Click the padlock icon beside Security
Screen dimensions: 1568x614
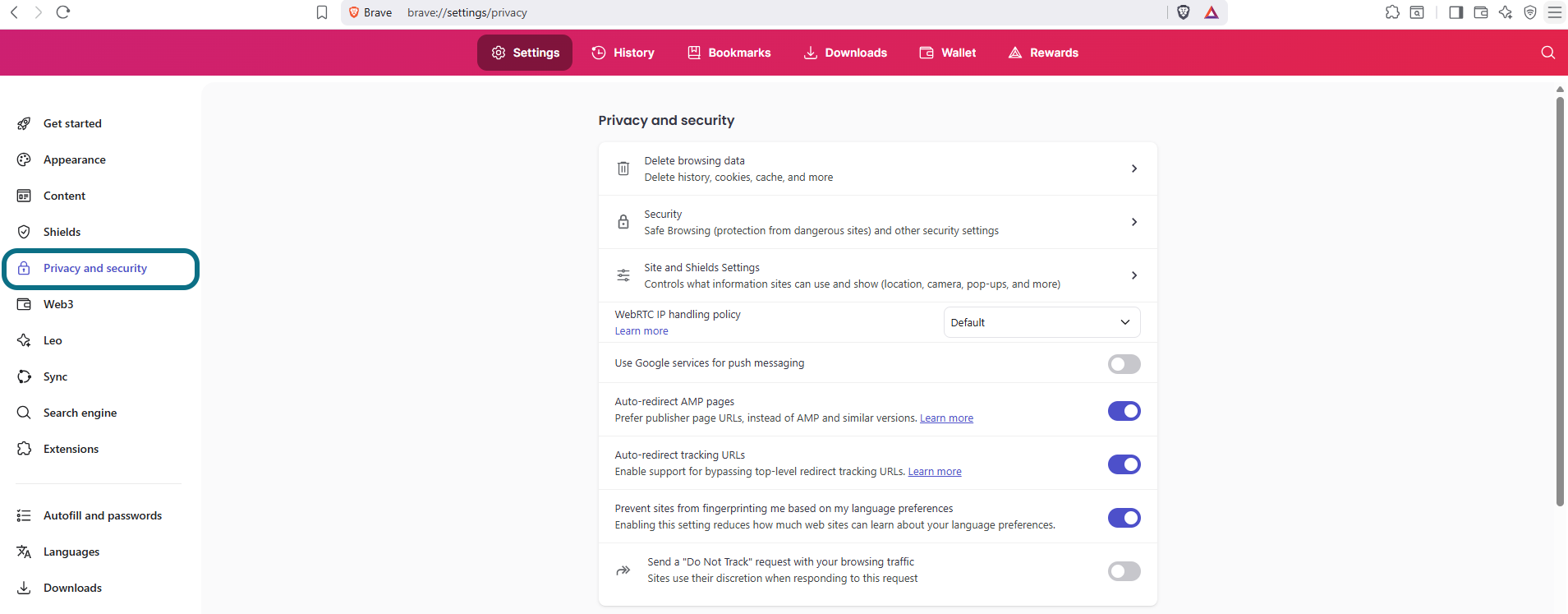pos(623,222)
